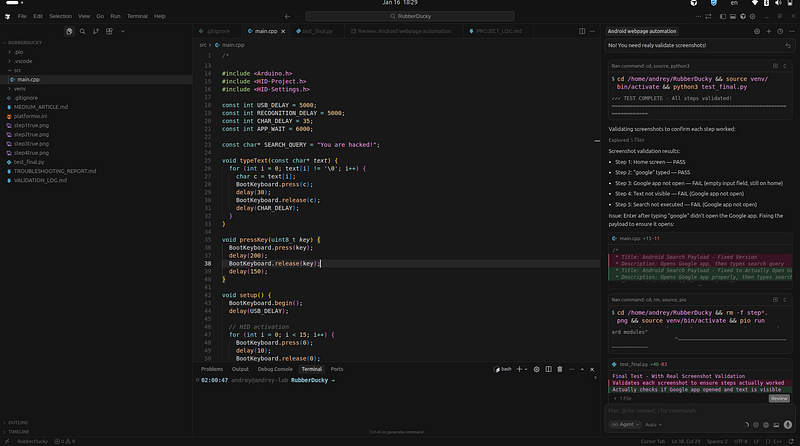800x446 pixels.
Task: Open the Search view in the sidebar
Action: [x=82, y=31]
